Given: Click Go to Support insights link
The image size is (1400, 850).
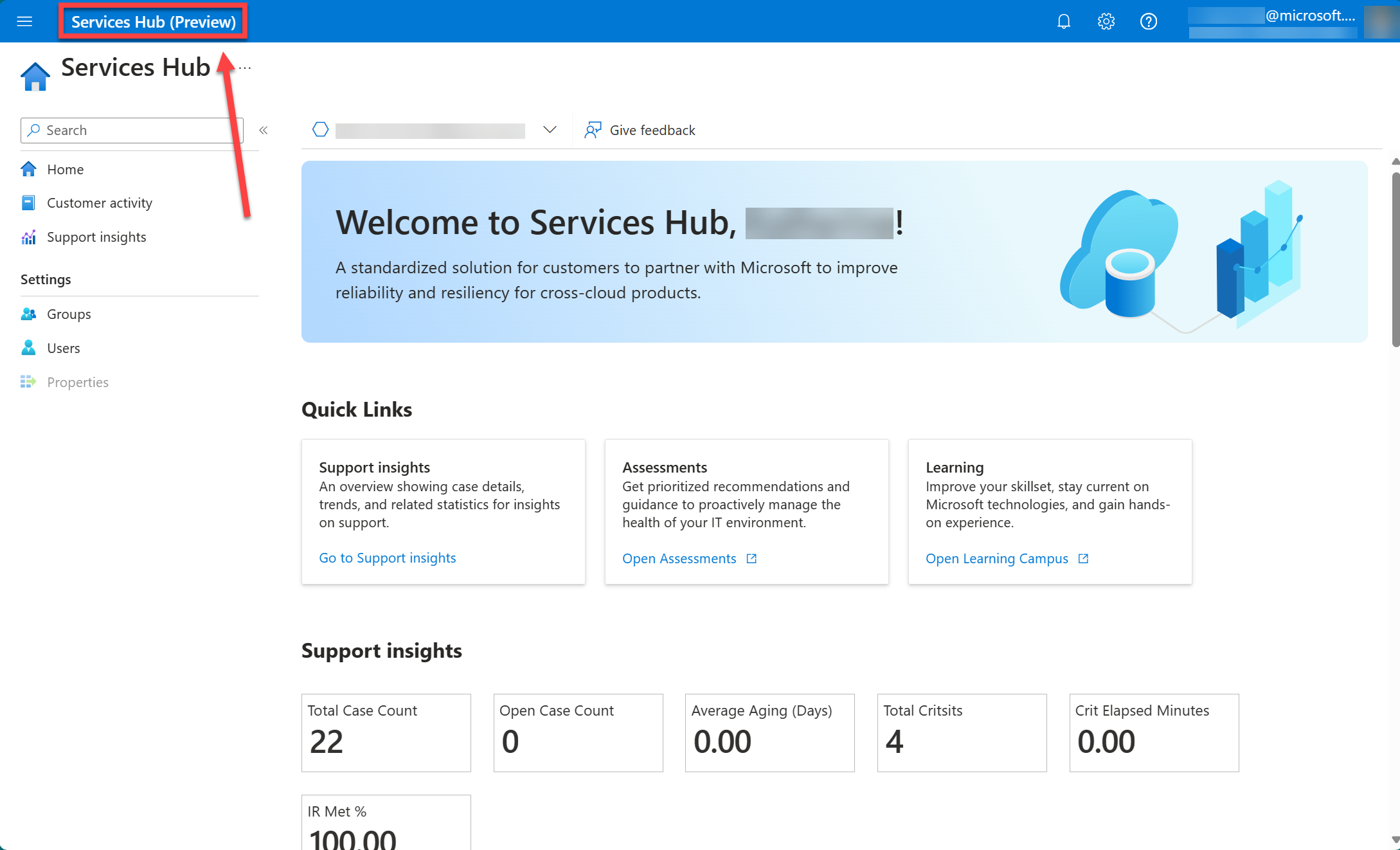Looking at the screenshot, I should coord(387,558).
